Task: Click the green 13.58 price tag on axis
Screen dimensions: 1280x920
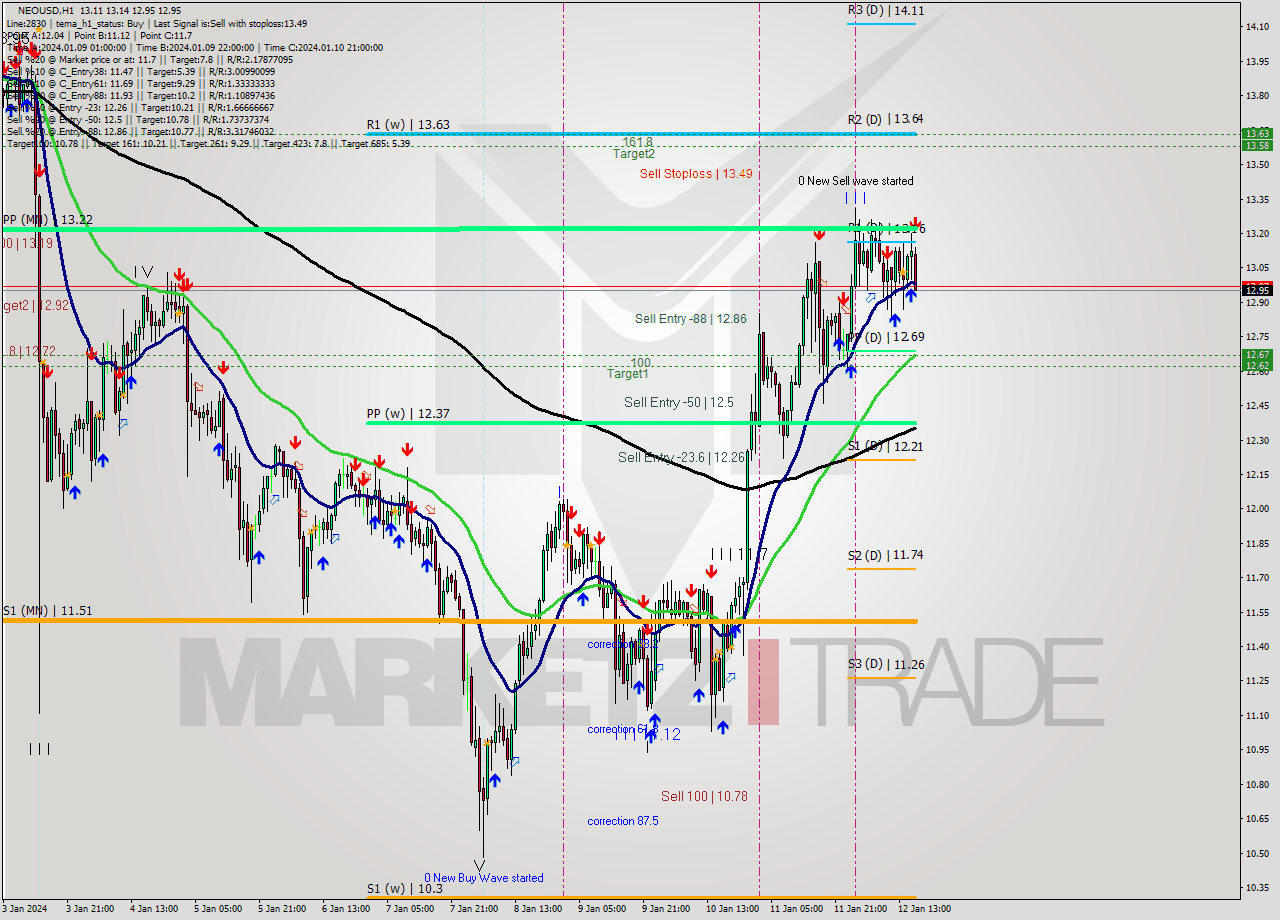Action: pyautogui.click(x=1257, y=145)
